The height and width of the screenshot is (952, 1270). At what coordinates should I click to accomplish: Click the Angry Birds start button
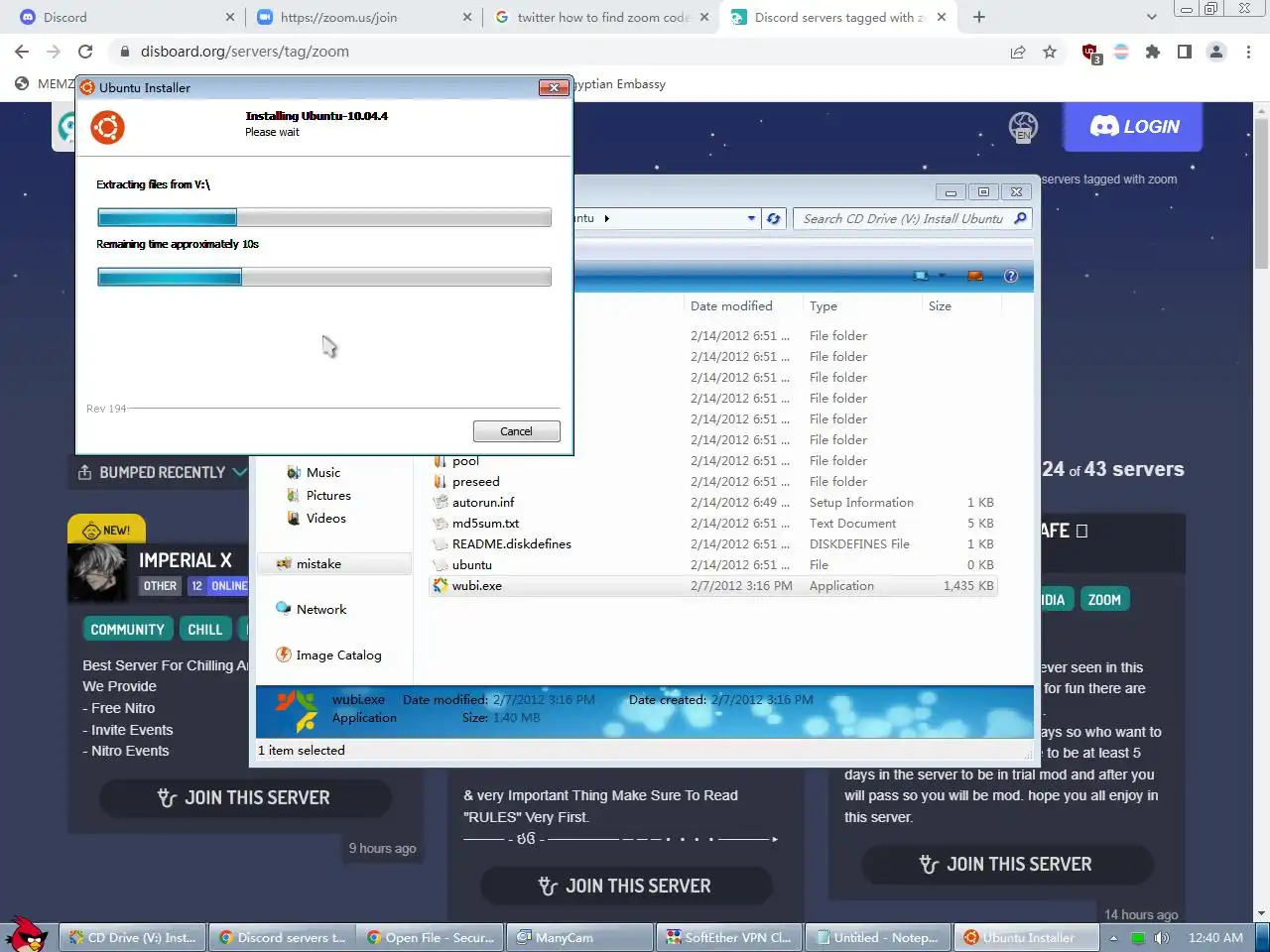pyautogui.click(x=26, y=935)
